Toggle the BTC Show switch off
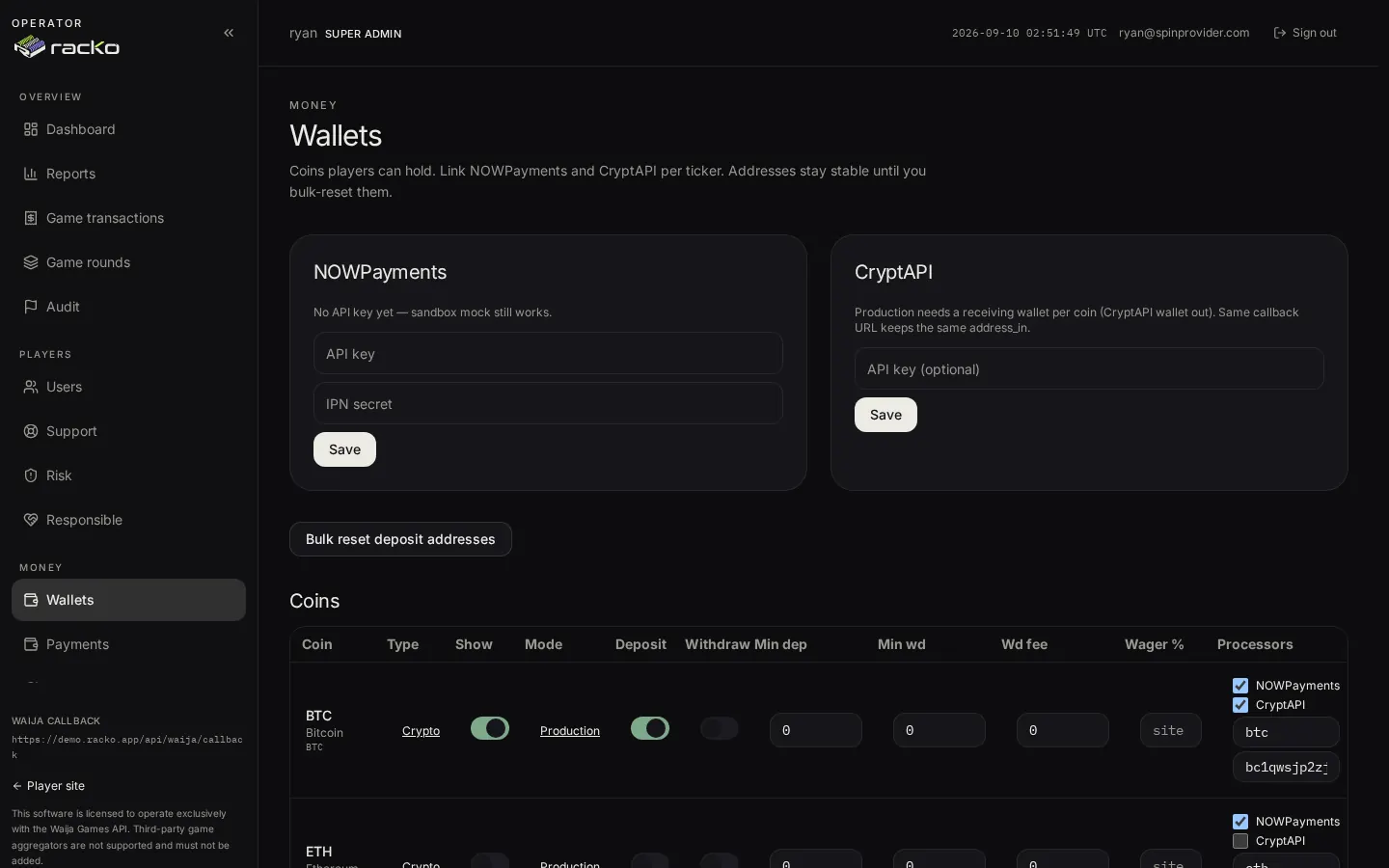This screenshot has width=1389, height=868. tap(490, 728)
